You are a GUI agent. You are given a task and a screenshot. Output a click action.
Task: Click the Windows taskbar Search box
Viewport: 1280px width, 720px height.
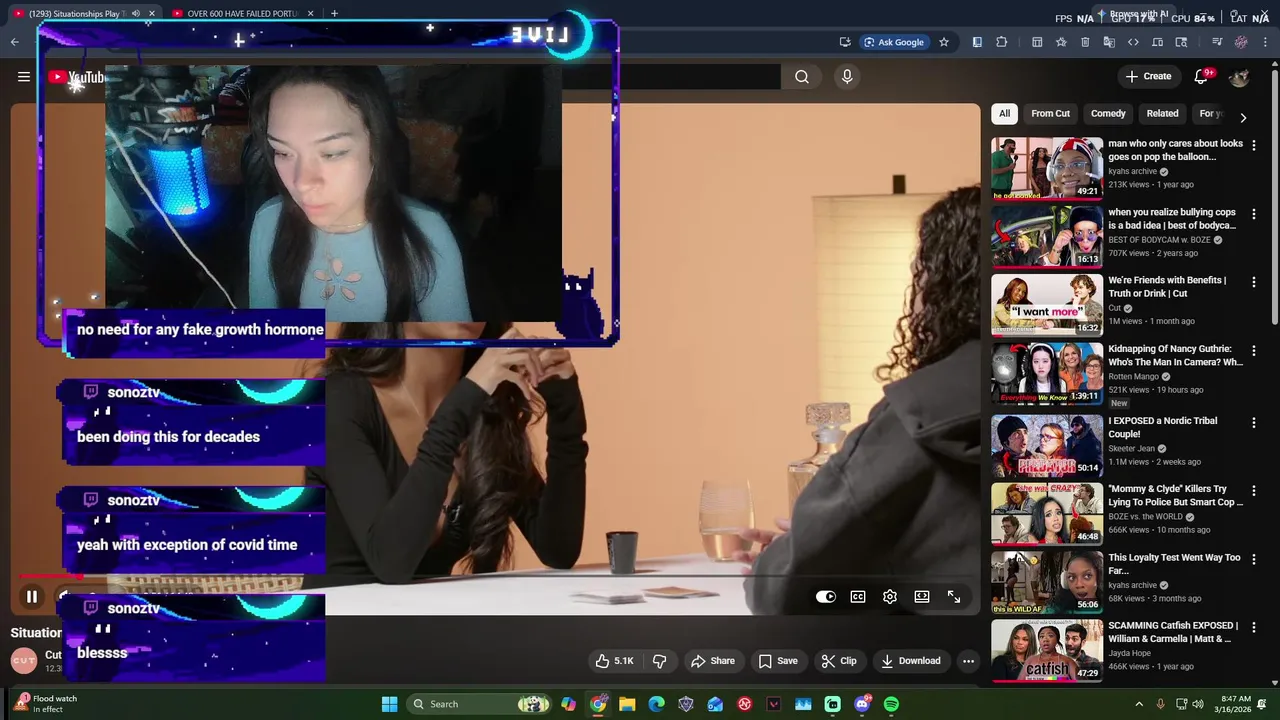[x=481, y=704]
